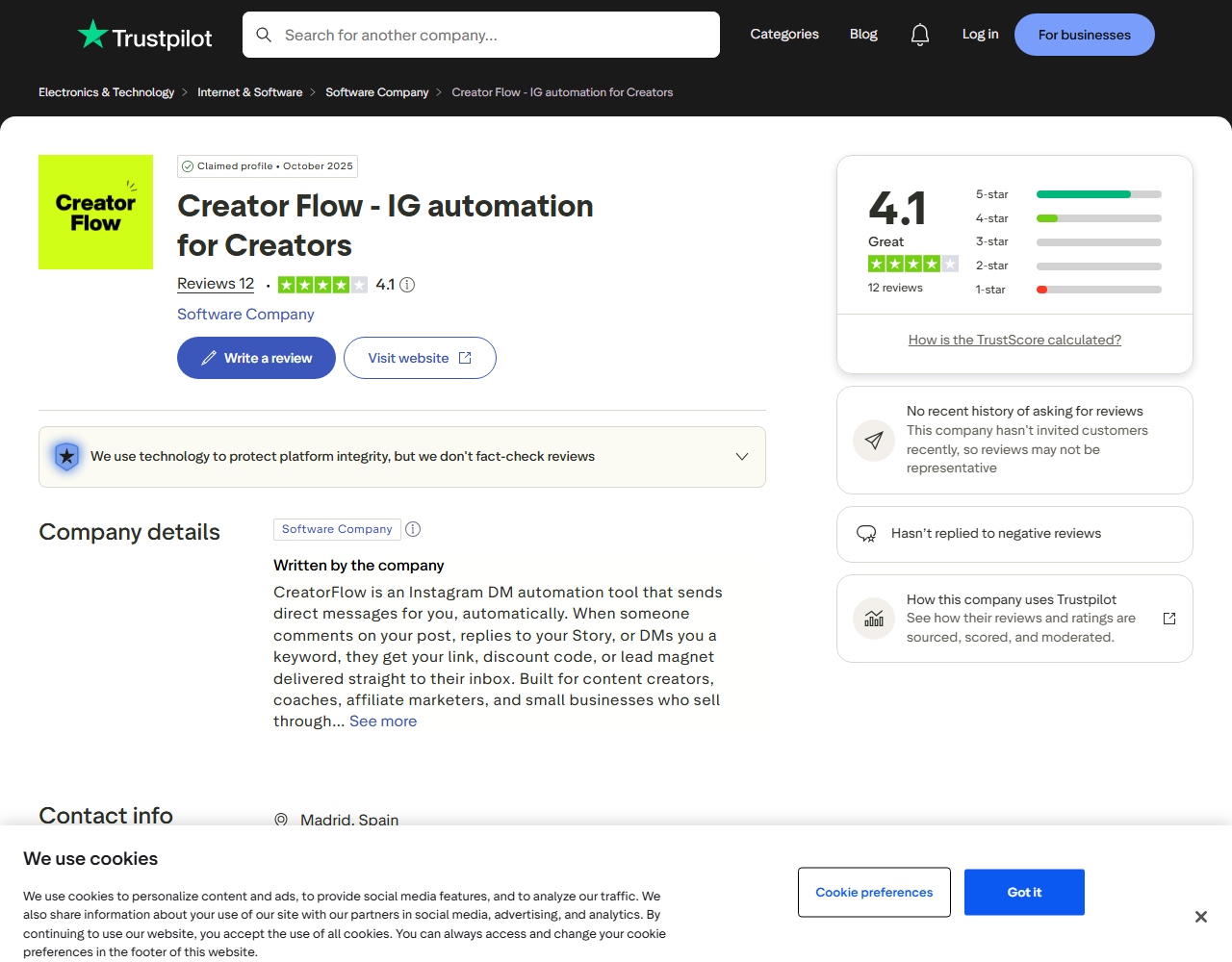Viewport: 1232px width, 962px height.
Task: Go to Internet & Software breadcrumb
Action: point(250,92)
